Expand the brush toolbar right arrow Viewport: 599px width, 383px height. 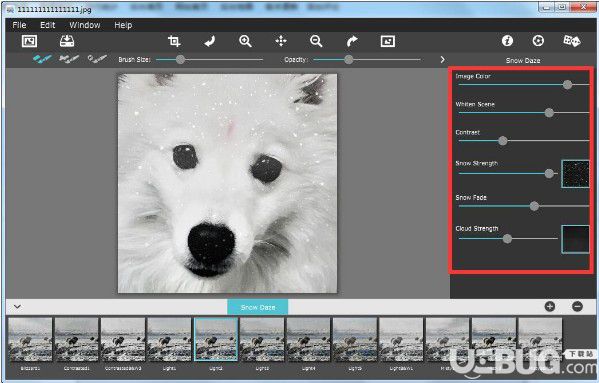point(442,60)
